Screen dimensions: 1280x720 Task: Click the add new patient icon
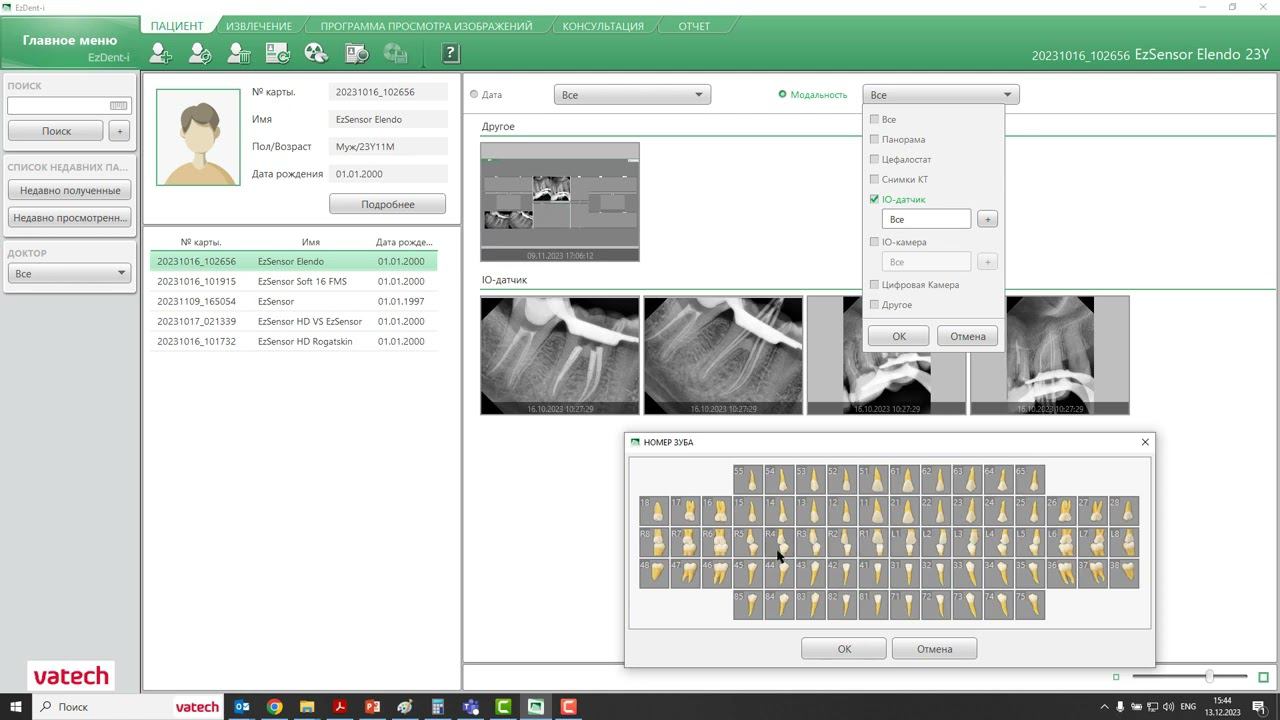pyautogui.click(x=160, y=53)
